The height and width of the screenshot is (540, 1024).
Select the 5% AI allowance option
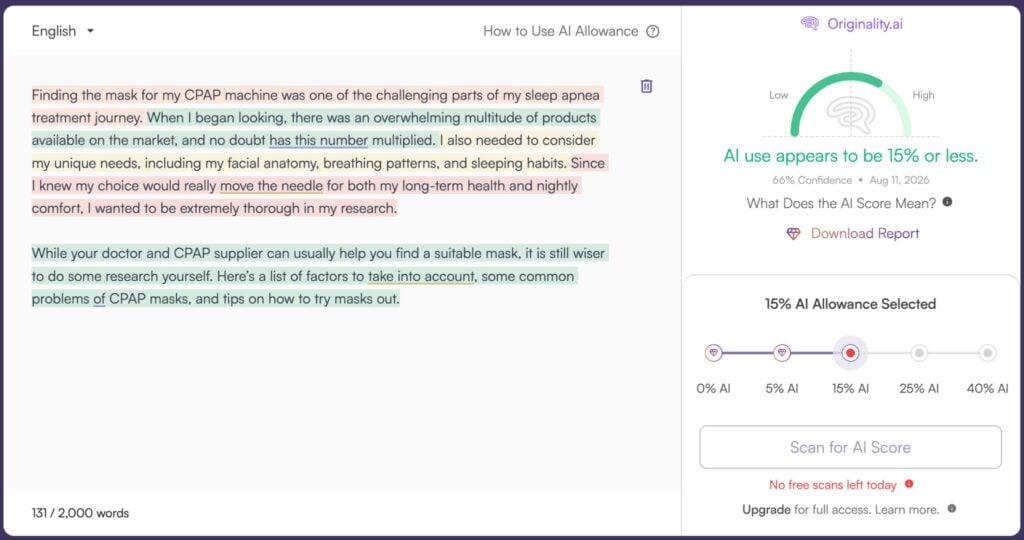pos(782,353)
